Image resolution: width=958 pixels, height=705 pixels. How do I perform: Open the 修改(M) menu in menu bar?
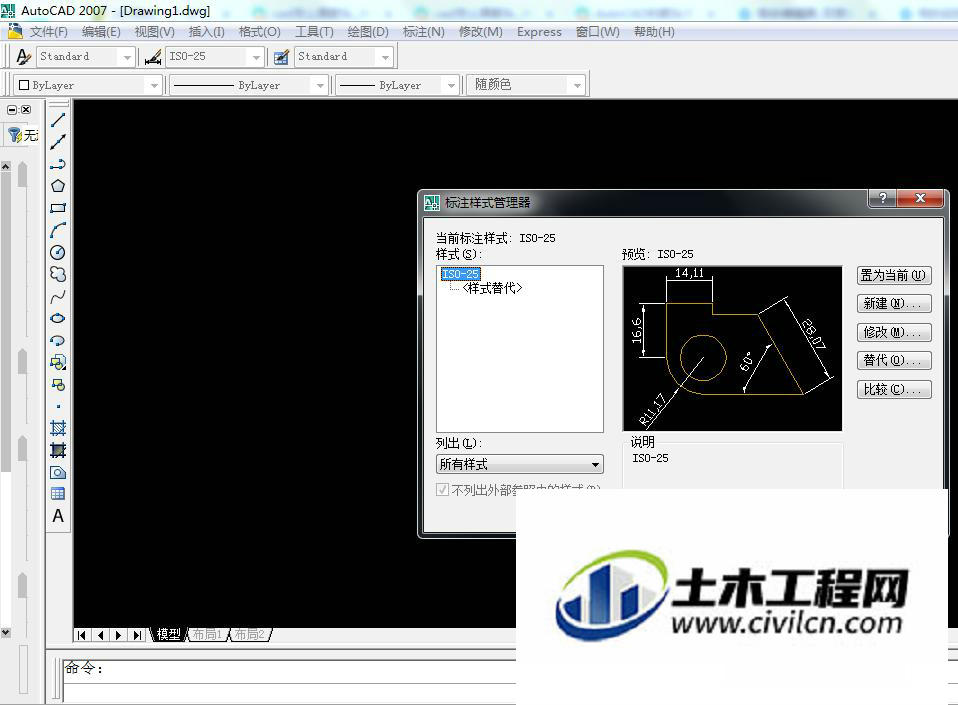click(x=481, y=32)
